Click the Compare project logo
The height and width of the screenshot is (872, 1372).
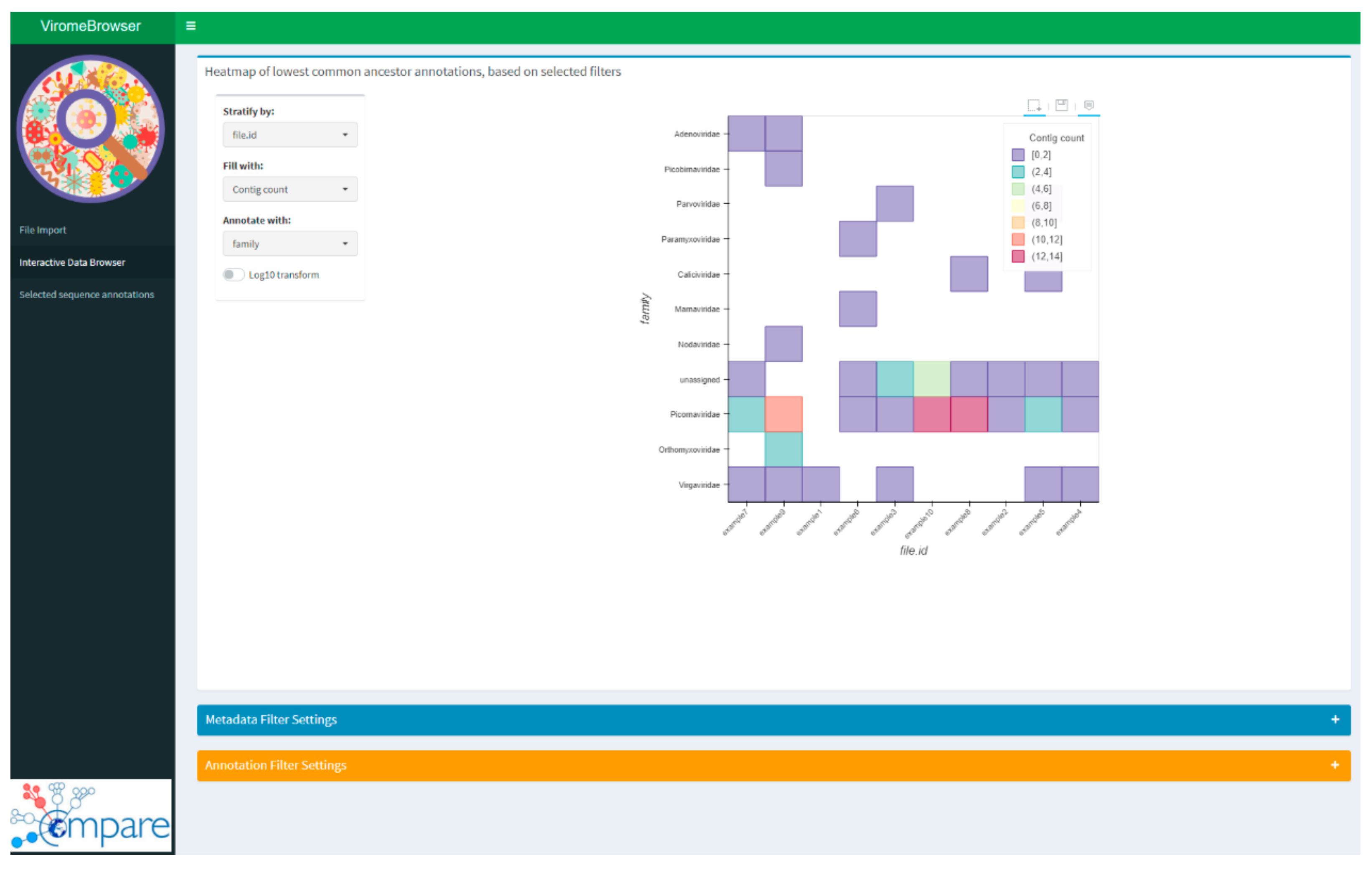click(91, 815)
